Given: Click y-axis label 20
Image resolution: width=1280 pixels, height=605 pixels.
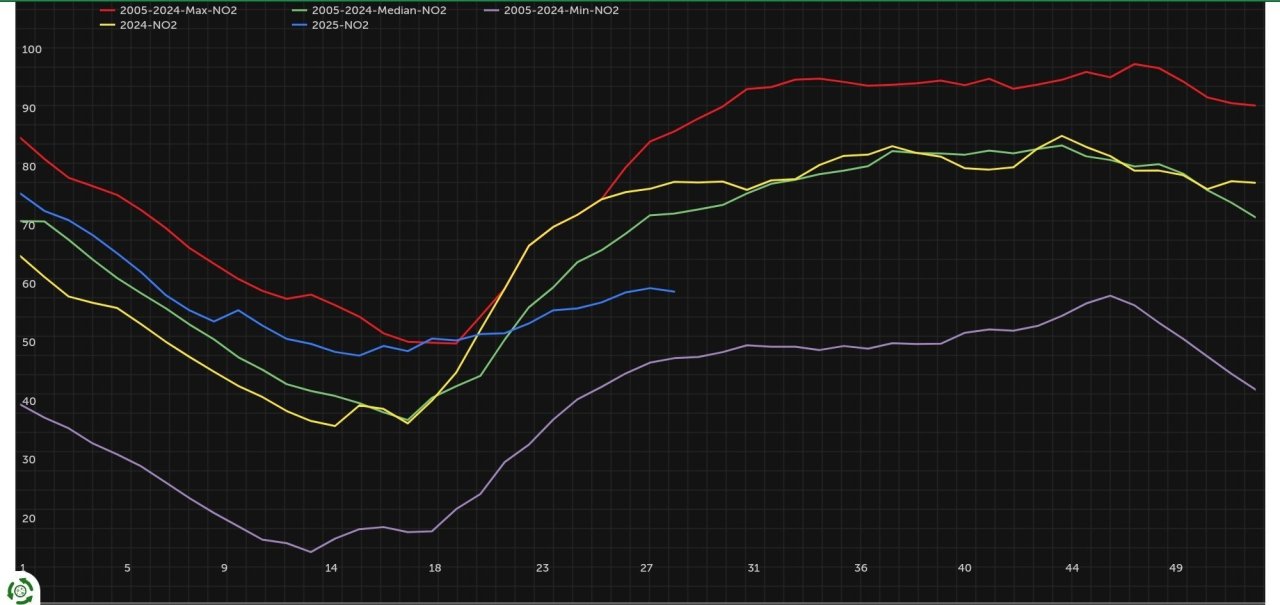Looking at the screenshot, I should tap(28, 519).
